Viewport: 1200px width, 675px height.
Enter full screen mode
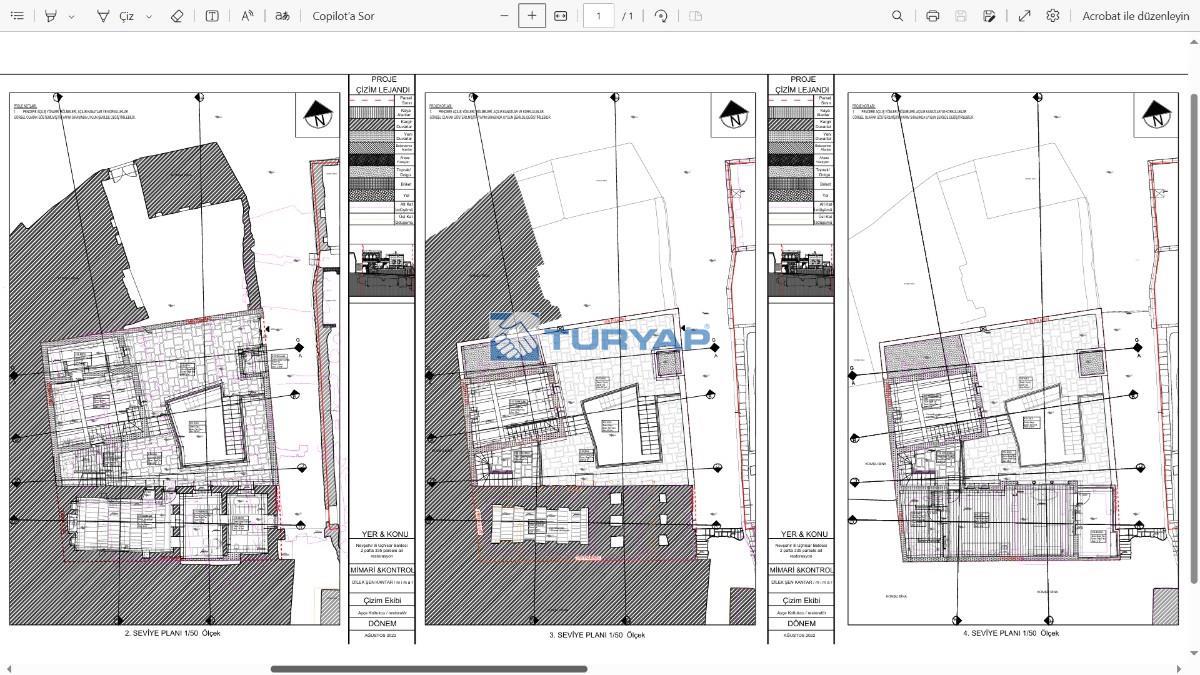[1024, 16]
